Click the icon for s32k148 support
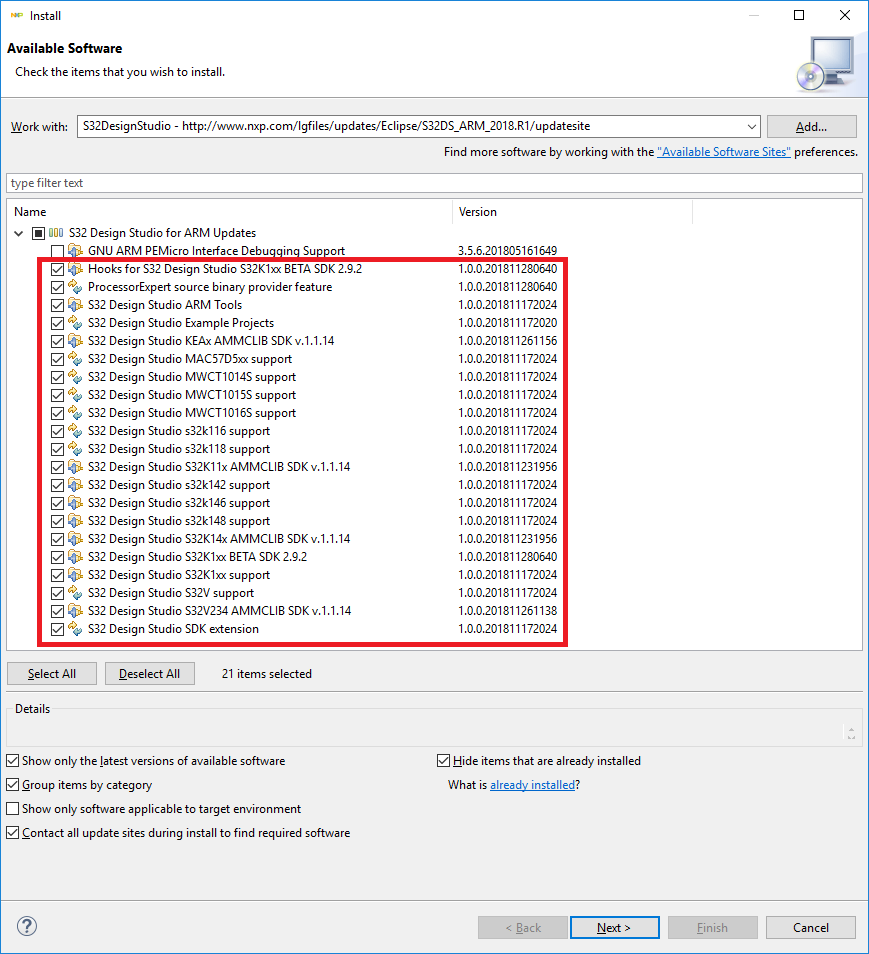This screenshot has width=869, height=954. click(x=75, y=521)
